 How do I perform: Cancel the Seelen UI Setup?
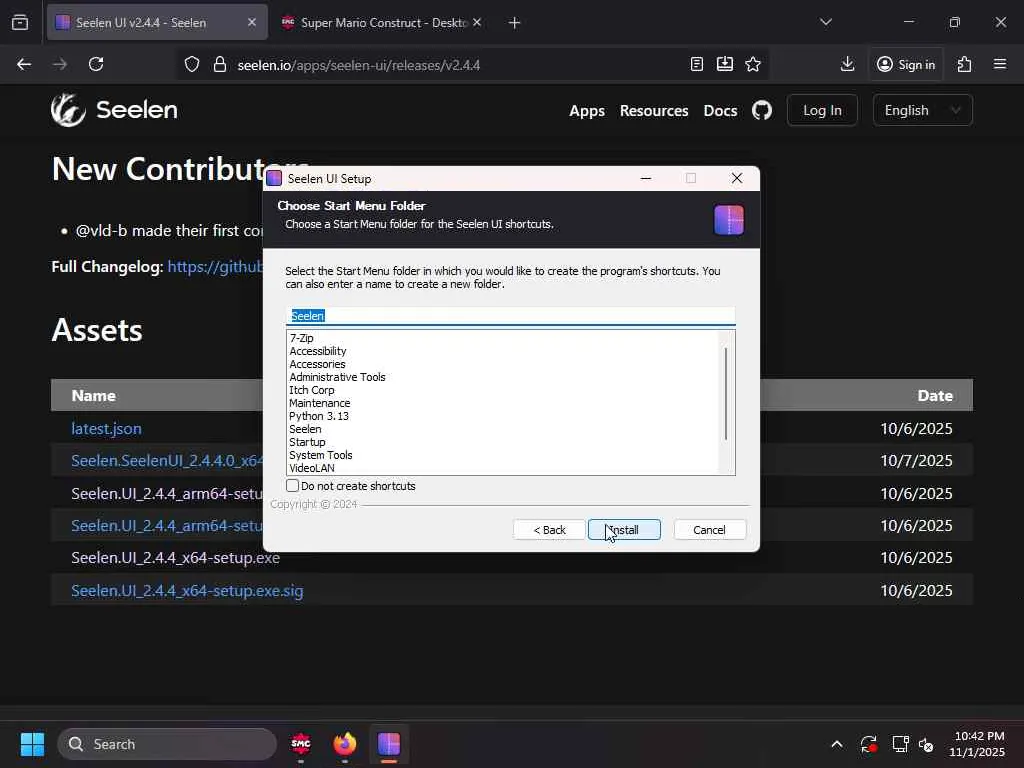pos(709,530)
